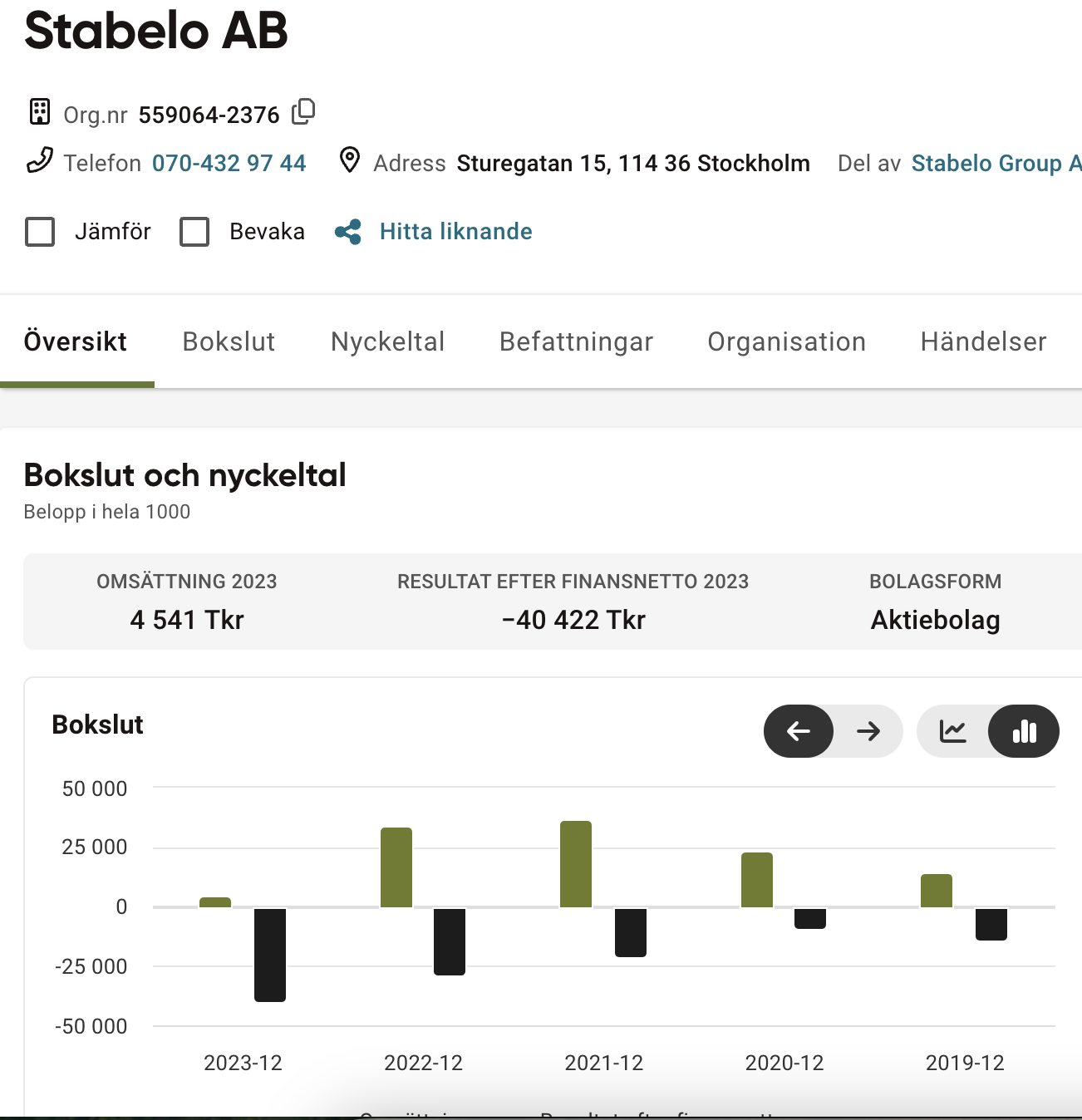View the Händelser tab
This screenshot has height=1120, width=1082.
[x=983, y=341]
